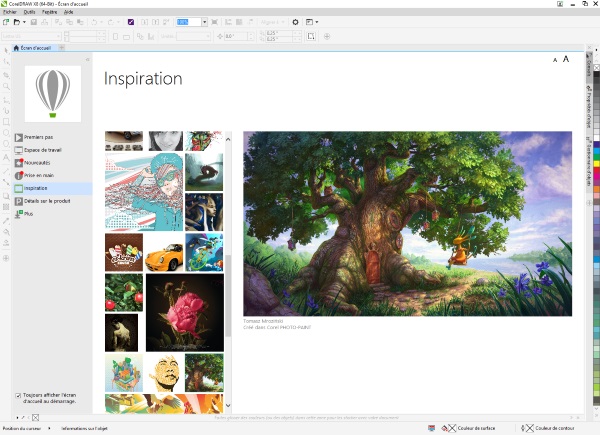Open the zoom level dropdown
Viewport: 600px width, 435px height.
pyautogui.click(x=204, y=22)
